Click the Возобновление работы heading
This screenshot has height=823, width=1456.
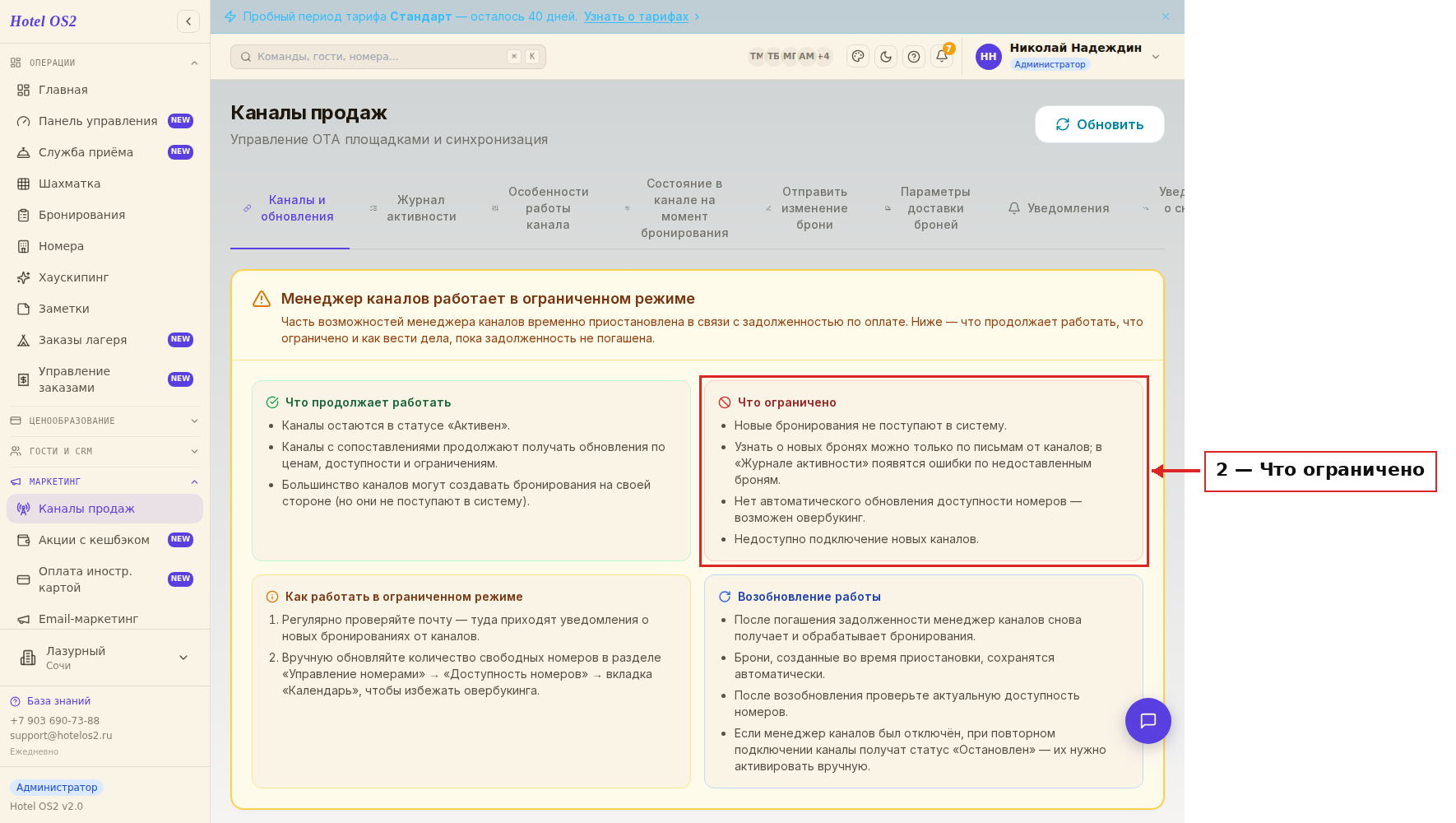click(x=809, y=597)
